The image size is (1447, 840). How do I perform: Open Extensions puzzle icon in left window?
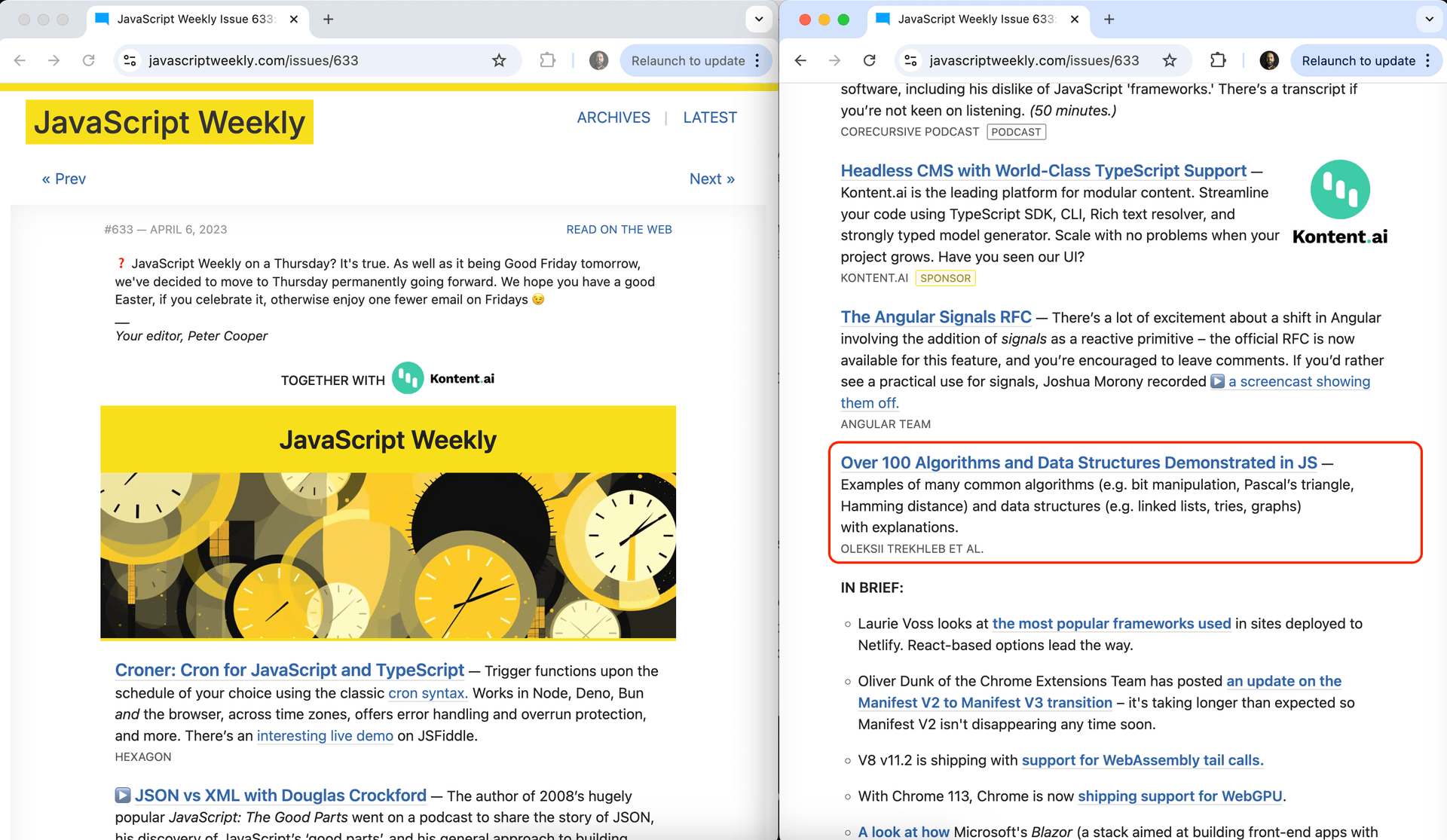coord(548,60)
